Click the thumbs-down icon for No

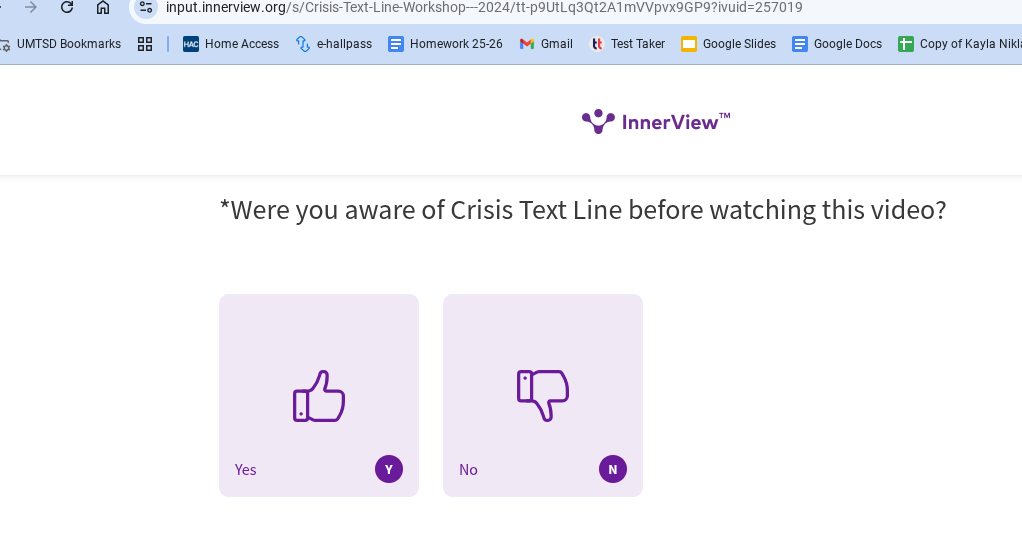pyautogui.click(x=543, y=395)
